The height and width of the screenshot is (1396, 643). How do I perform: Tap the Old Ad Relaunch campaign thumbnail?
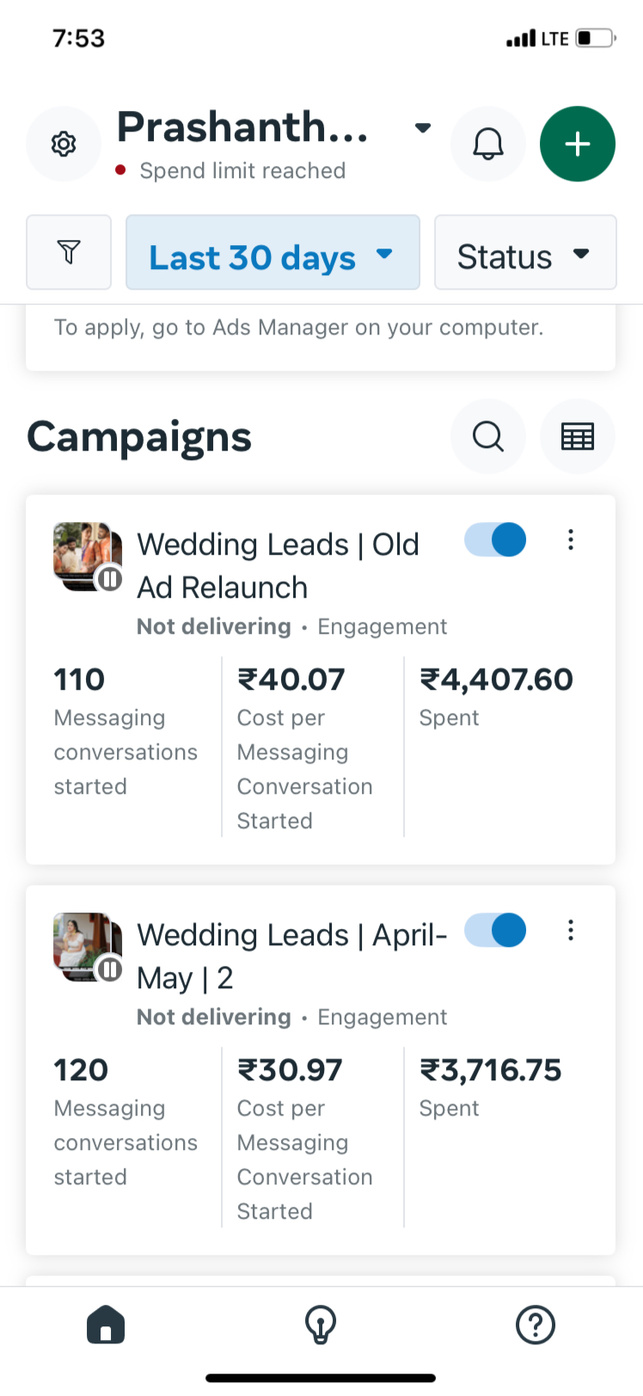point(87,556)
